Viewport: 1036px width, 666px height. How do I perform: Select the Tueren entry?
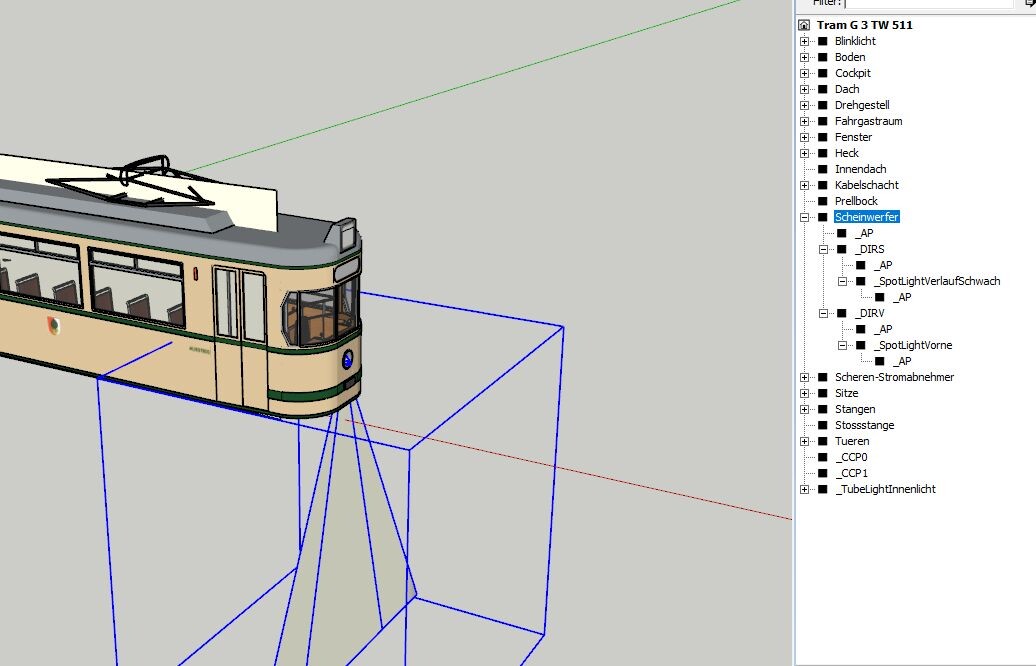click(852, 441)
